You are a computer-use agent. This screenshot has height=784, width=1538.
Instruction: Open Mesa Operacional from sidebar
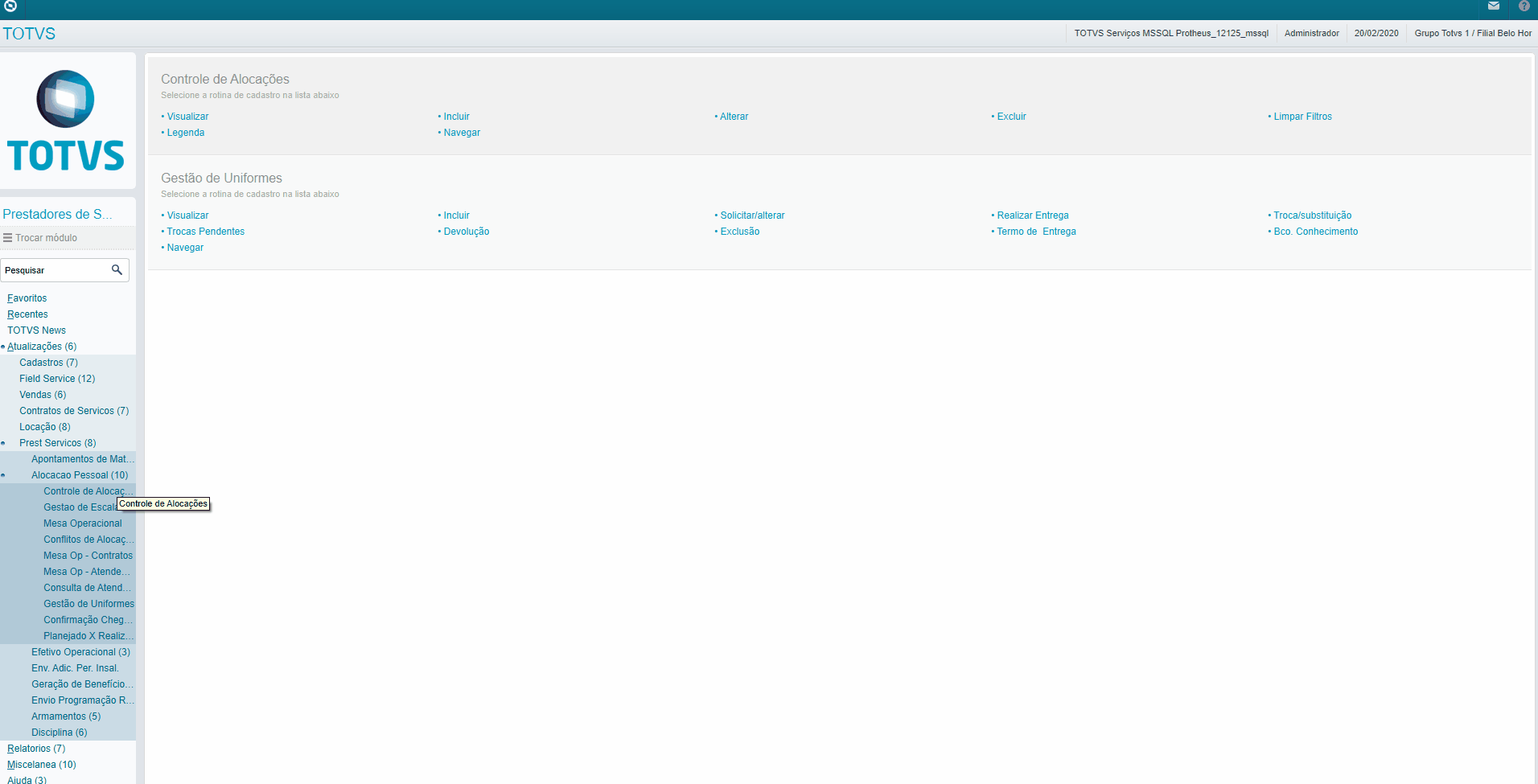(x=83, y=523)
